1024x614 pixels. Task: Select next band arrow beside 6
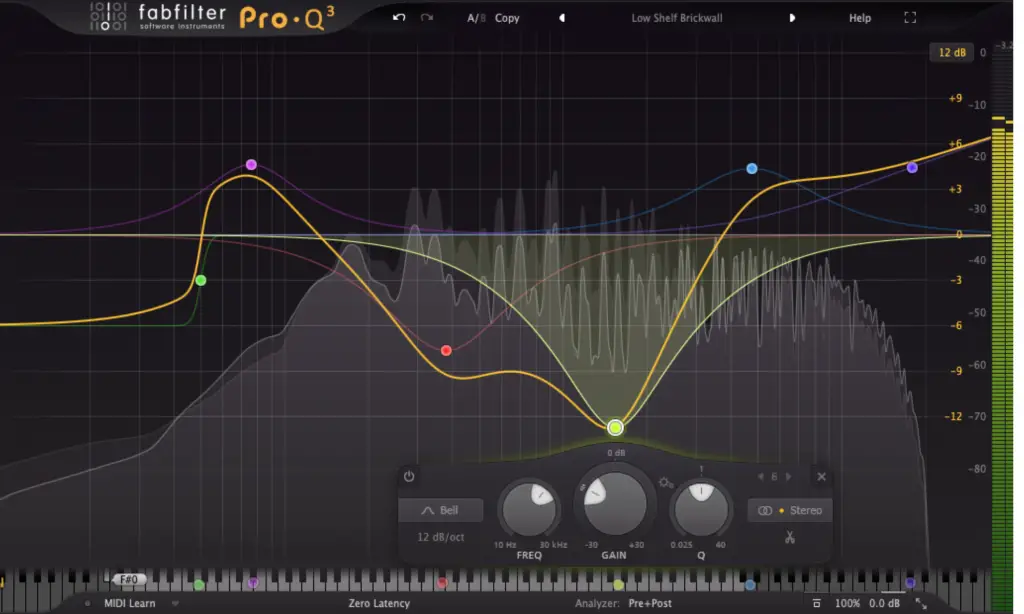click(x=788, y=477)
